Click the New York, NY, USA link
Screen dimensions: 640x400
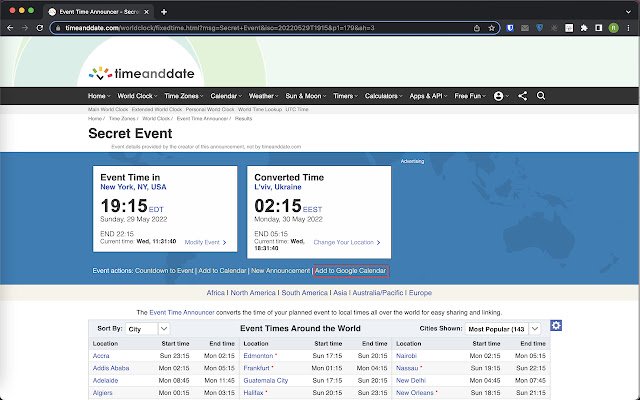coord(133,187)
